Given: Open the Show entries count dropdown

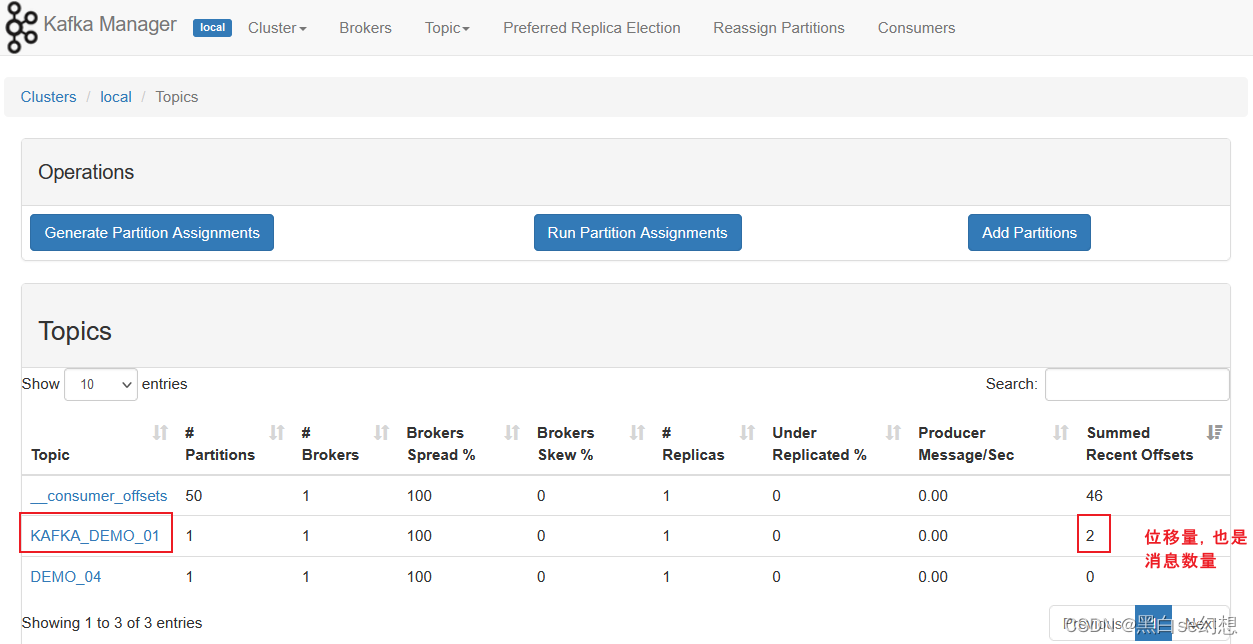Looking at the screenshot, I should point(101,384).
